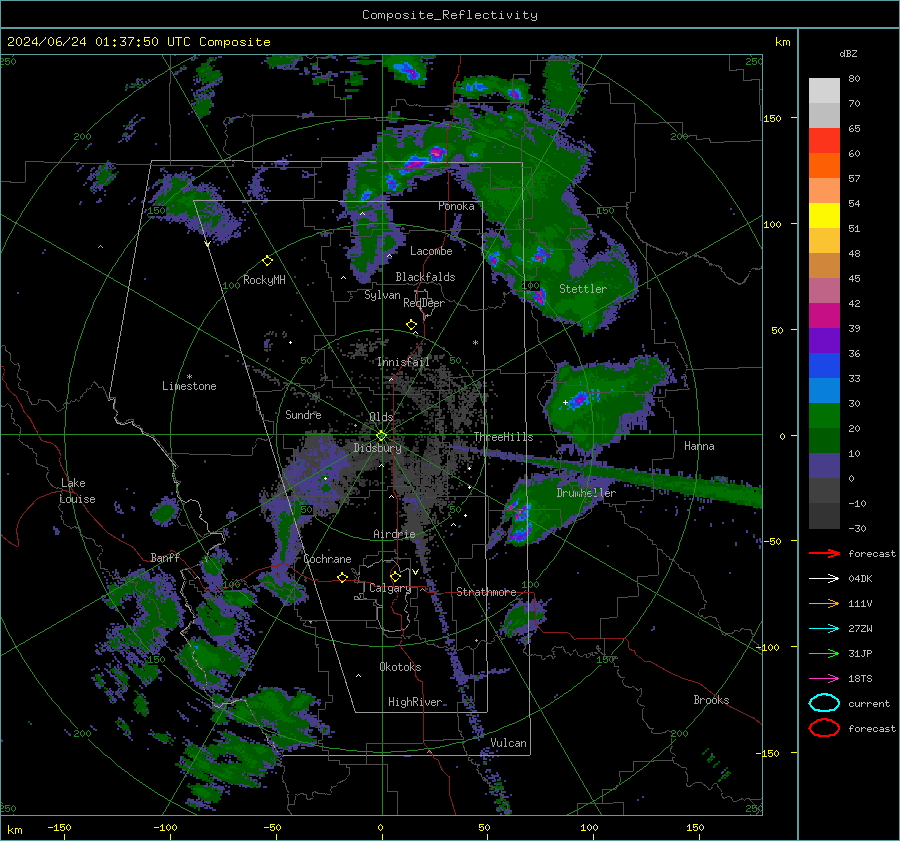Click the red forecast ellipse icon
Screen dimensions: 900x841
coord(824,728)
